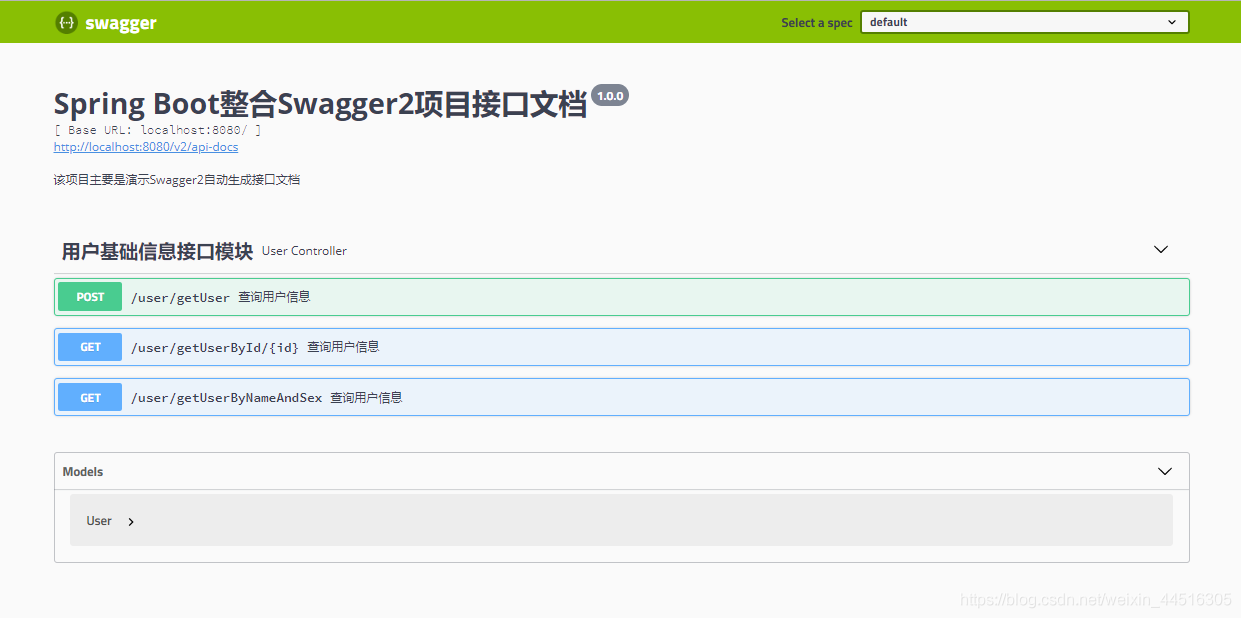This screenshot has width=1241, height=618.
Task: Click the 用户基础信息接口模块 heading
Action: tap(157, 251)
